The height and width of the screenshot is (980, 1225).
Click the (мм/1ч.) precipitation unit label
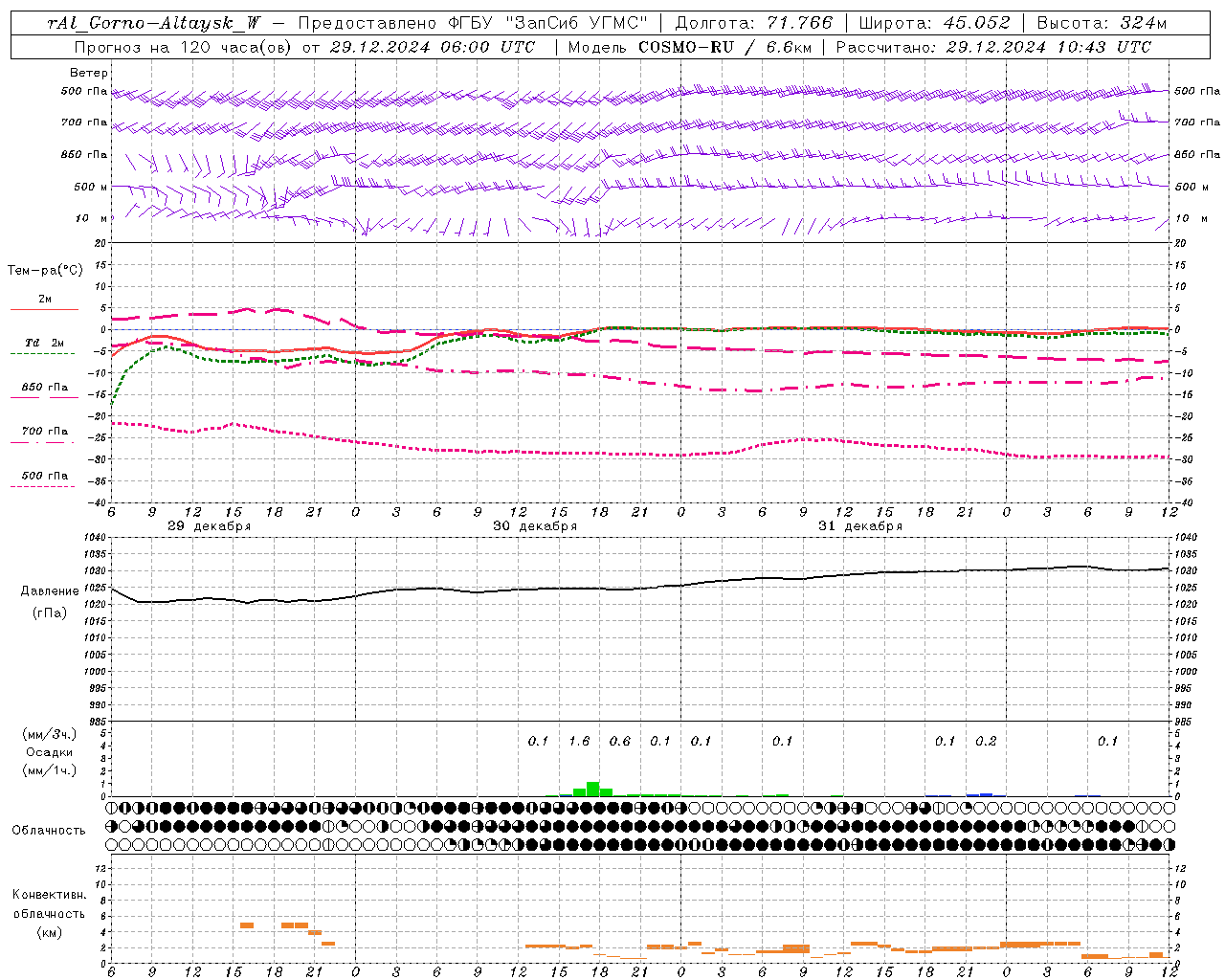tap(50, 770)
